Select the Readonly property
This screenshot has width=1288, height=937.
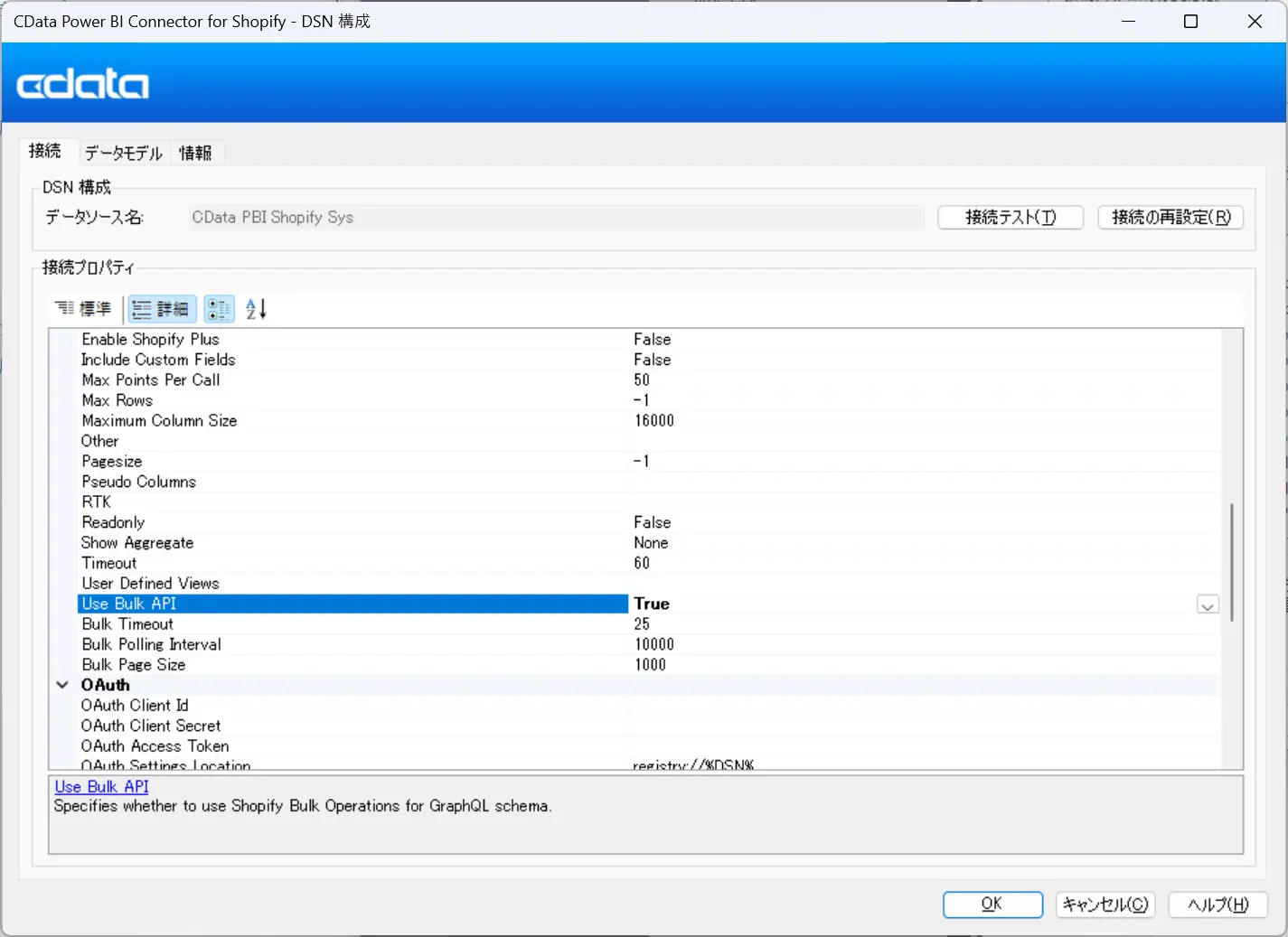click(x=113, y=522)
